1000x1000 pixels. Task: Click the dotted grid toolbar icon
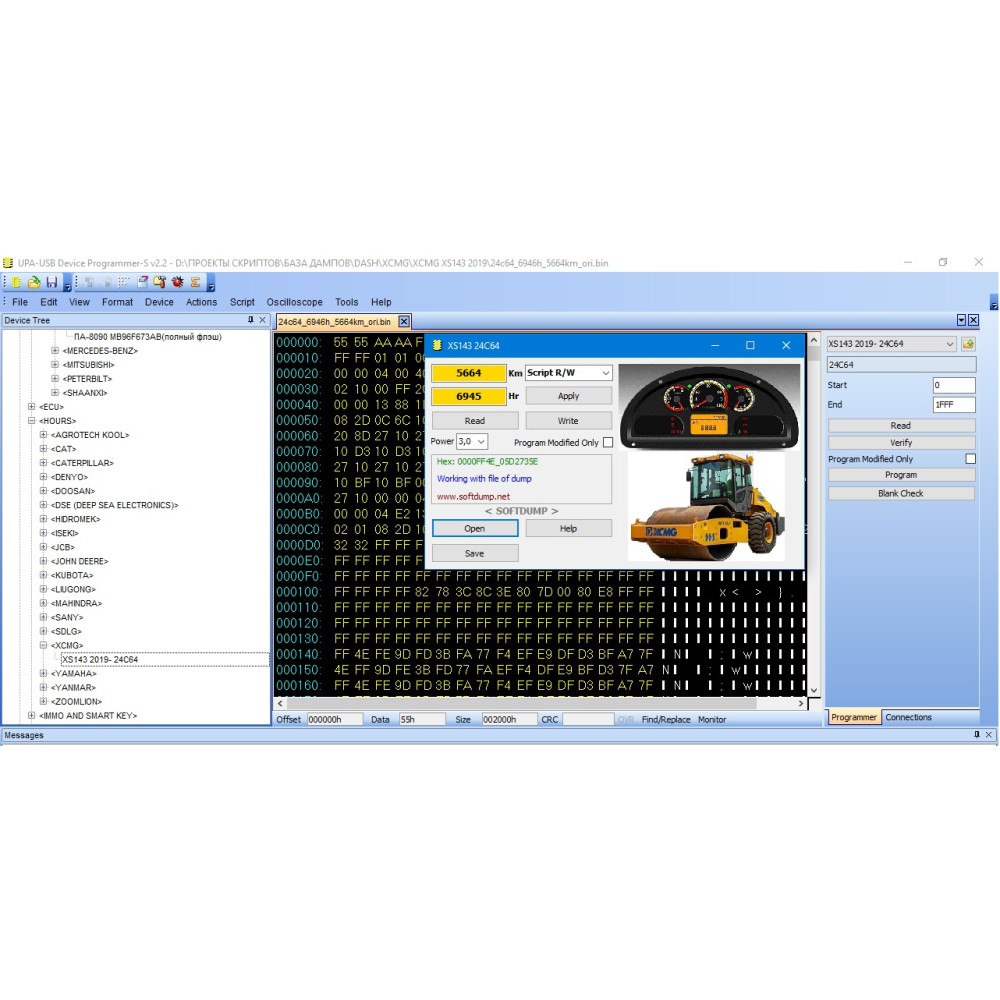[x=124, y=282]
